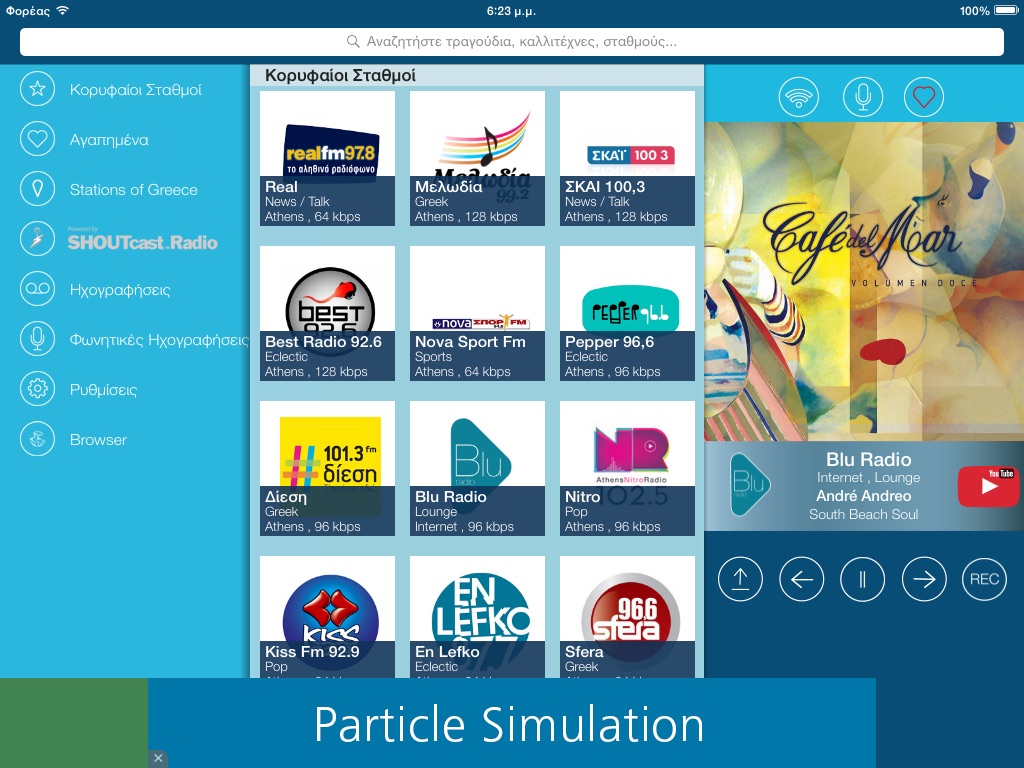Image resolution: width=1024 pixels, height=768 pixels.
Task: Open Φωνητικές Ηχογραφήσεις menu
Action: tap(159, 340)
